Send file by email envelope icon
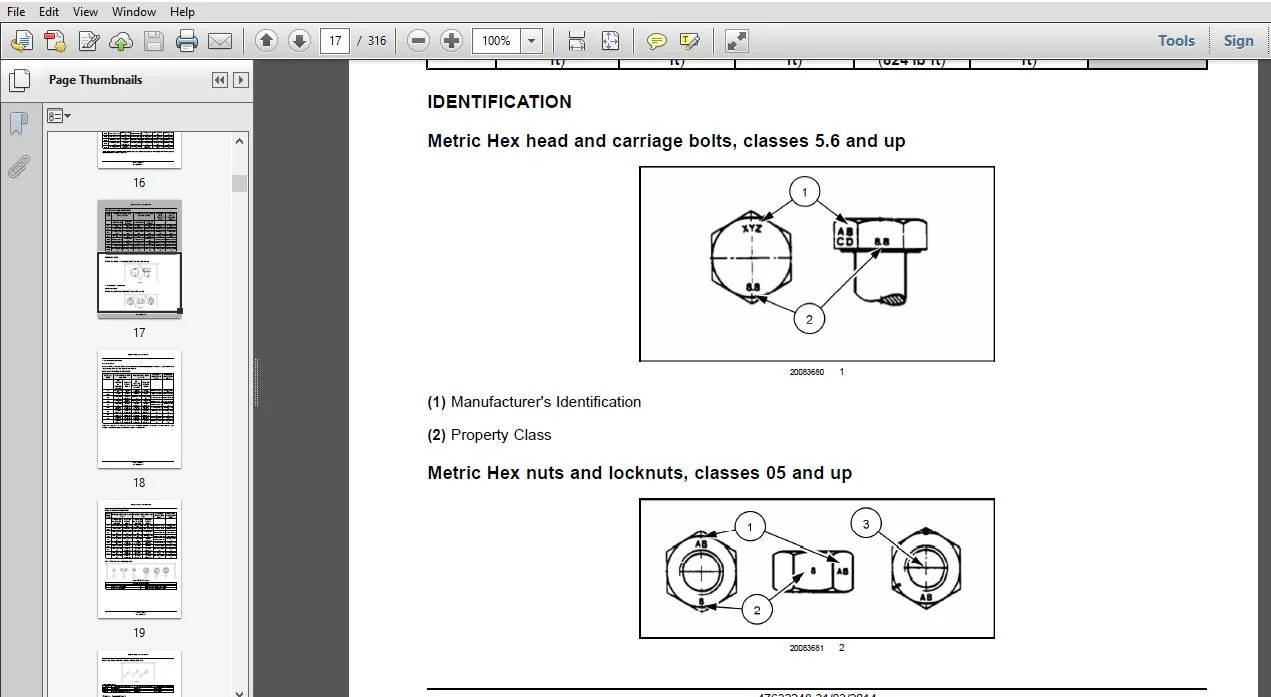 point(219,41)
